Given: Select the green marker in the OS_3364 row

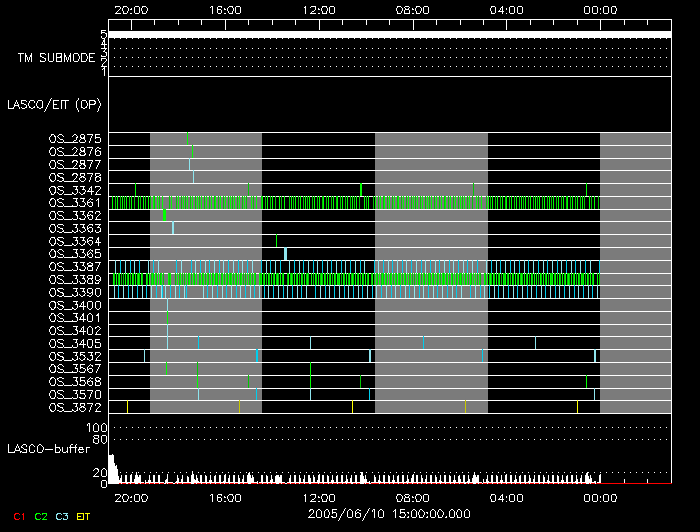Looking at the screenshot, I should pos(276,241).
